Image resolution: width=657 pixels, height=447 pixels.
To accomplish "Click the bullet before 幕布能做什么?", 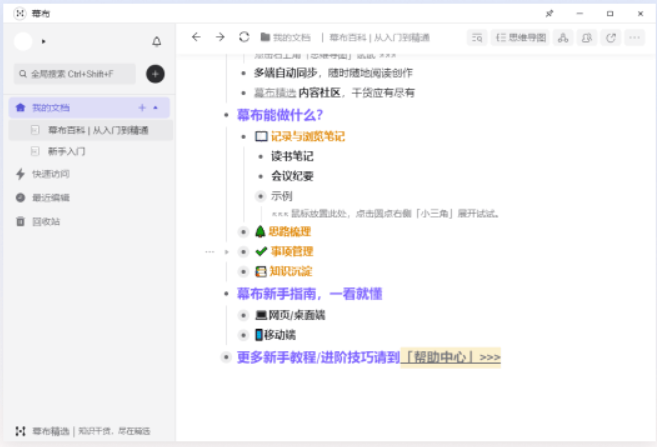I will (226, 115).
